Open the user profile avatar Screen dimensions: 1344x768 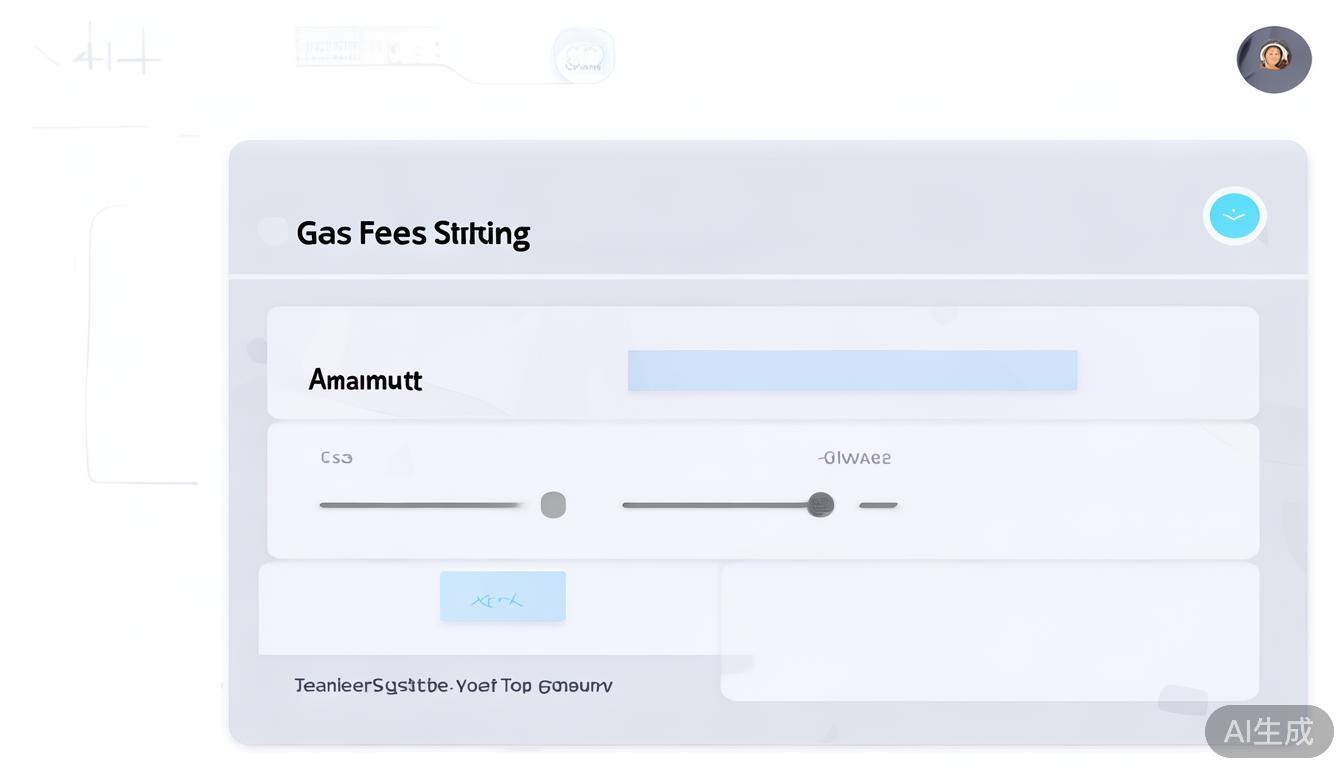coord(1274,59)
